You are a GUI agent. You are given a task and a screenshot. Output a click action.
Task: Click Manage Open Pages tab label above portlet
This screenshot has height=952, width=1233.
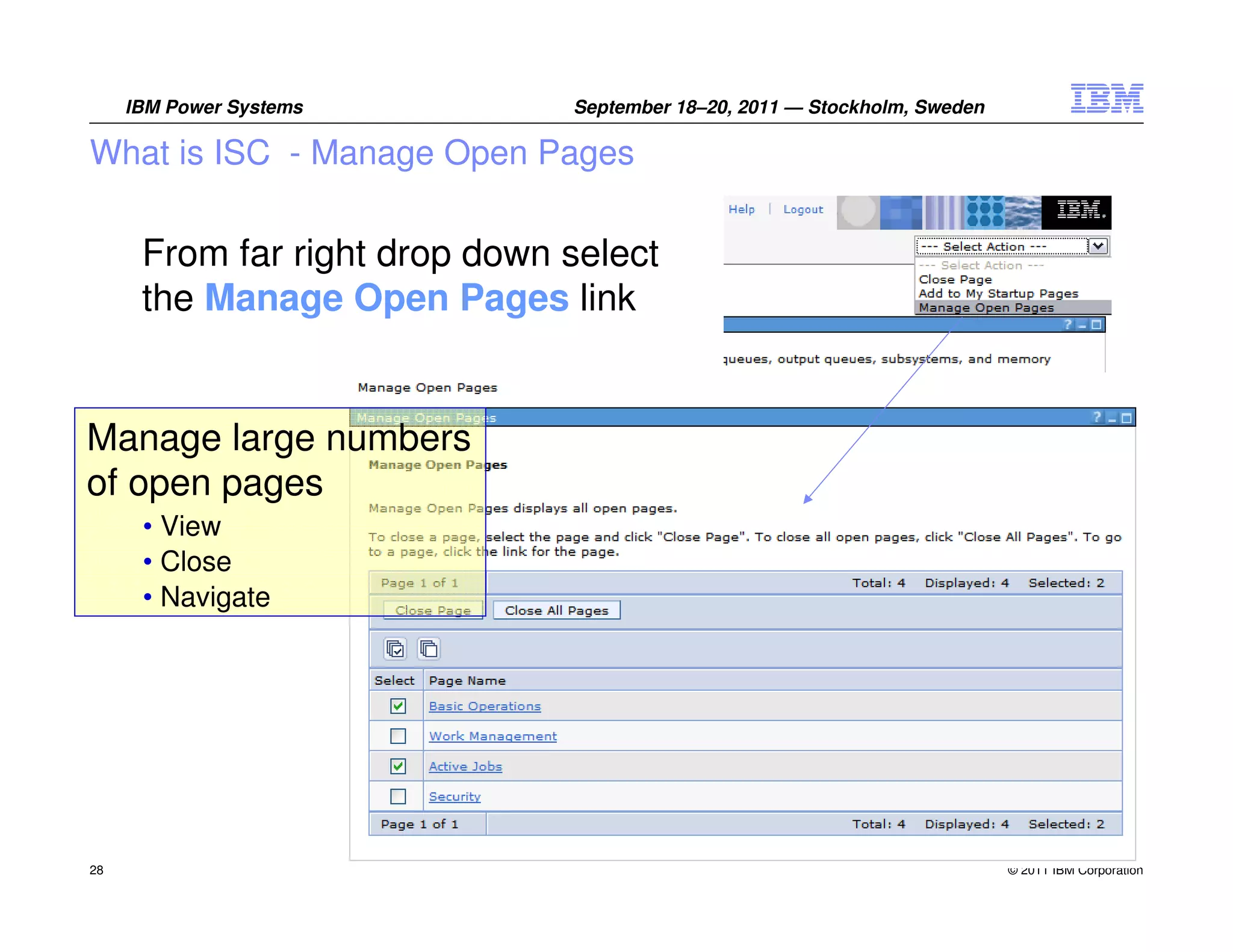[x=427, y=388]
